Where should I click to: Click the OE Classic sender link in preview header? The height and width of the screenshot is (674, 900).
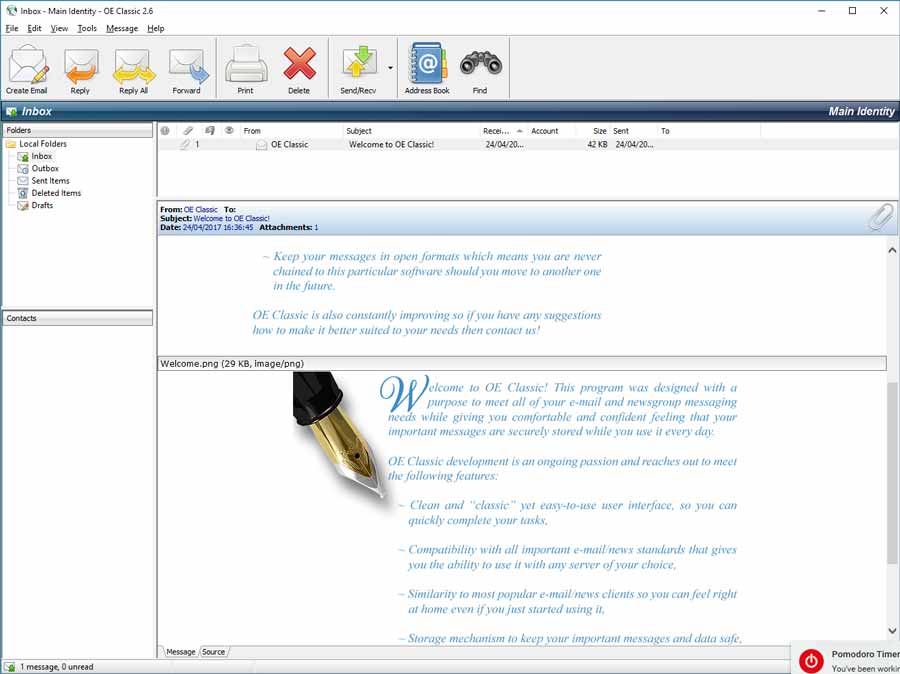tap(200, 210)
